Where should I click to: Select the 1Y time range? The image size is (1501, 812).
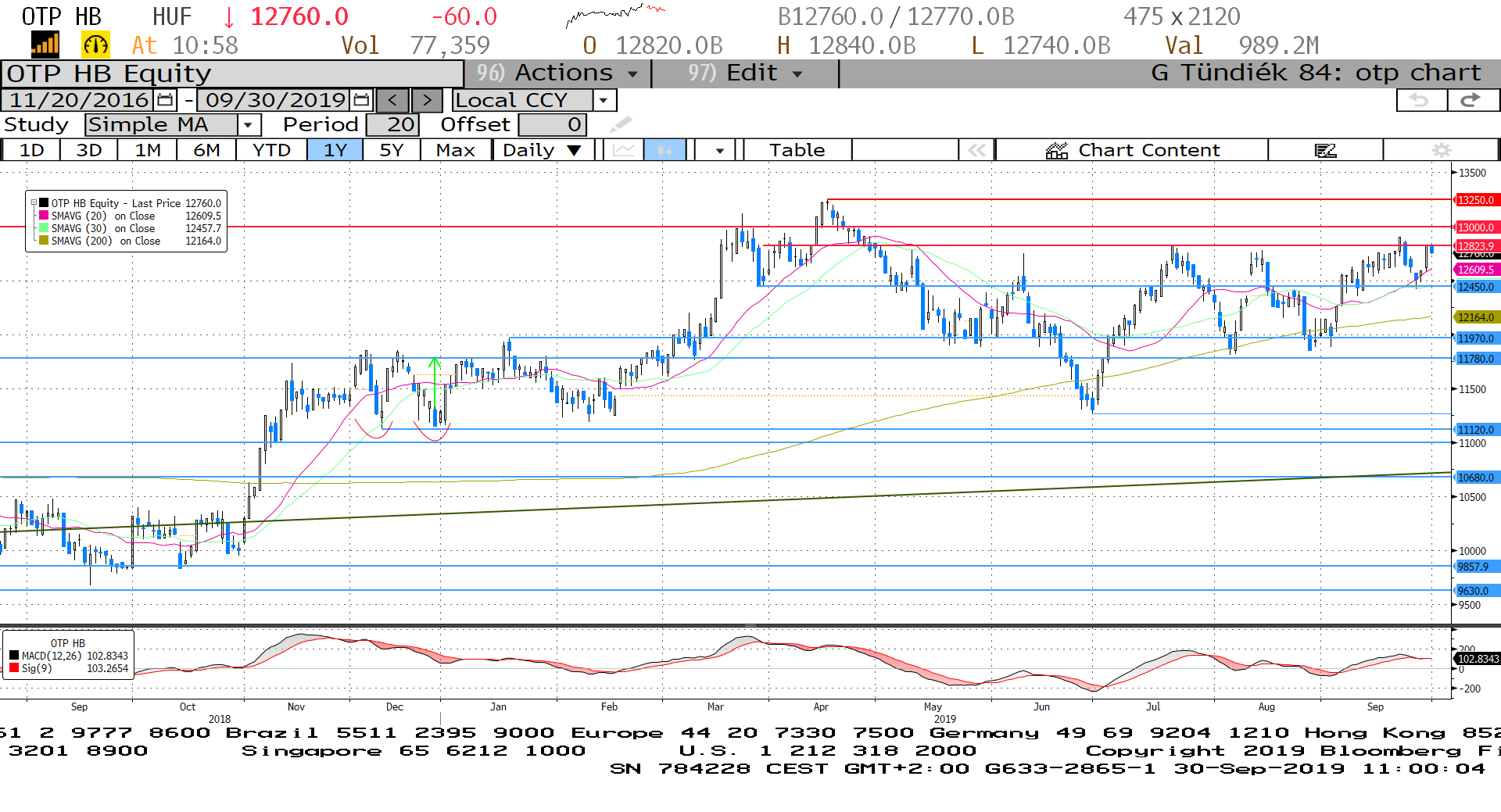click(335, 150)
